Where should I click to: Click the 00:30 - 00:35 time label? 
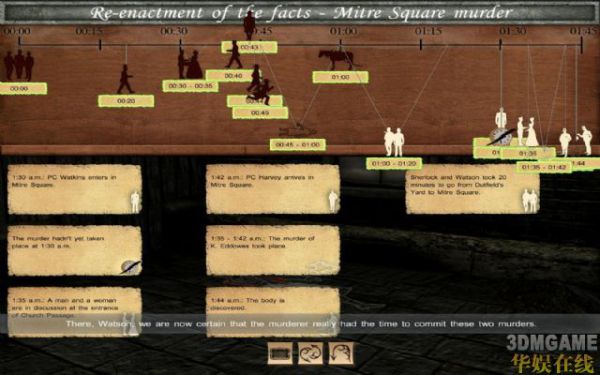[190, 86]
